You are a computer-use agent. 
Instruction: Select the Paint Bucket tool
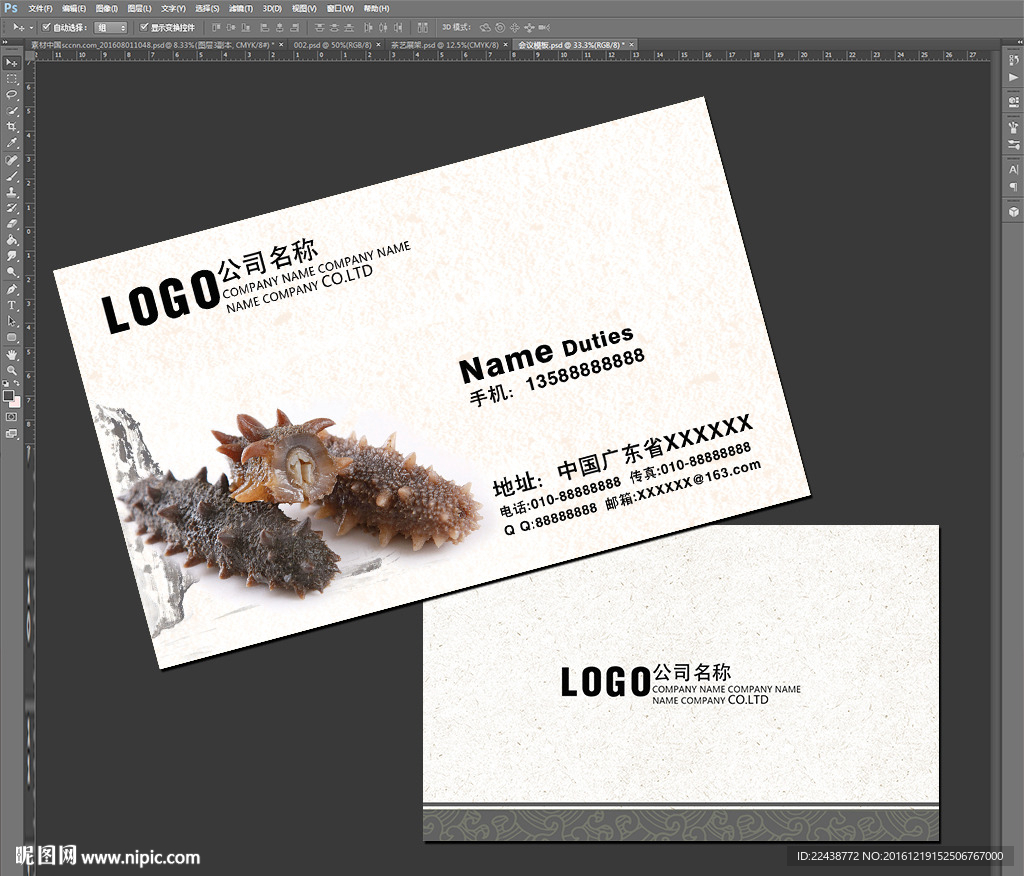[x=12, y=240]
